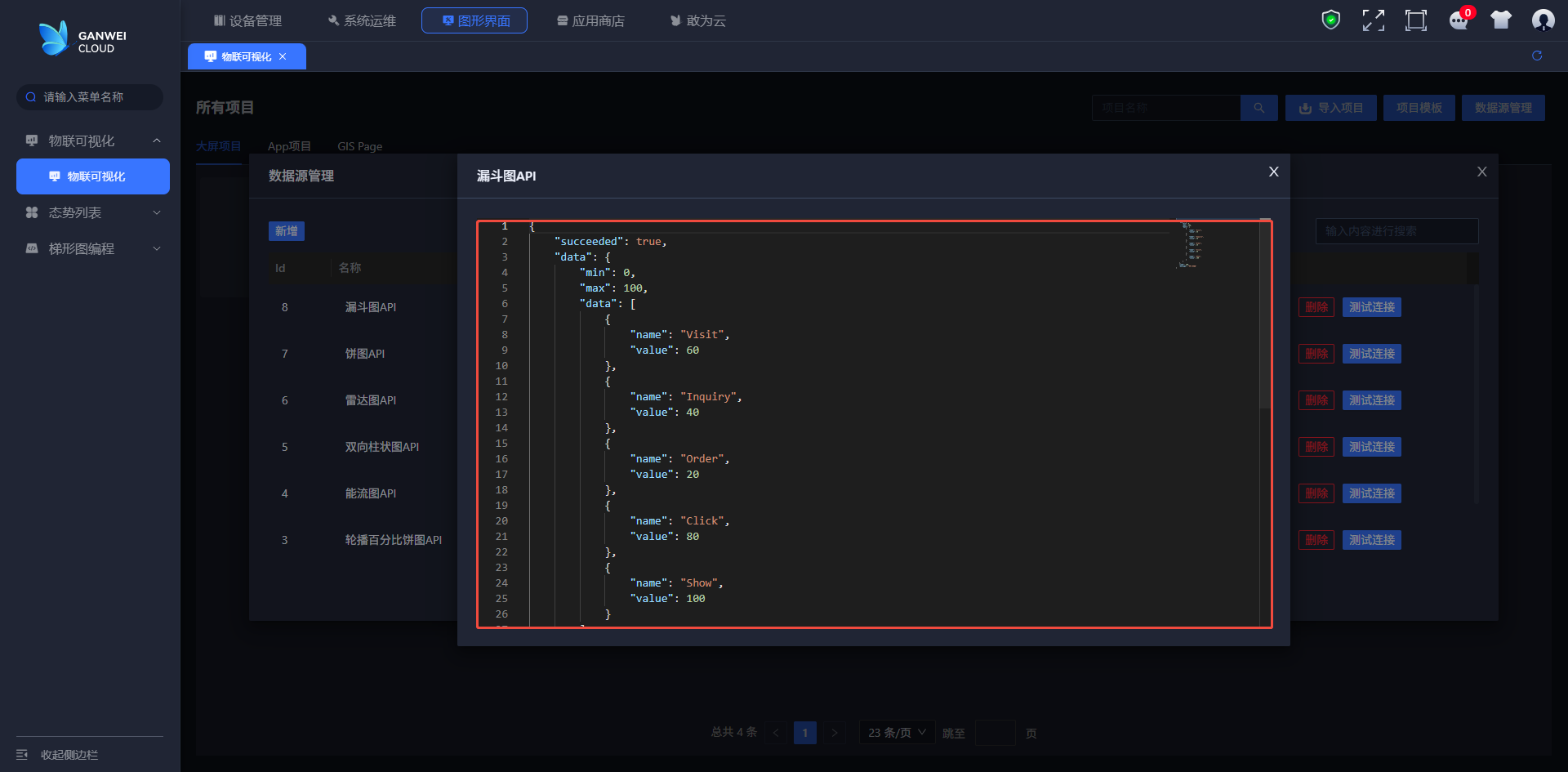This screenshot has height=772, width=1568.
Task: Toggle fullscreen with the expand arrows icon
Action: 1374,20
